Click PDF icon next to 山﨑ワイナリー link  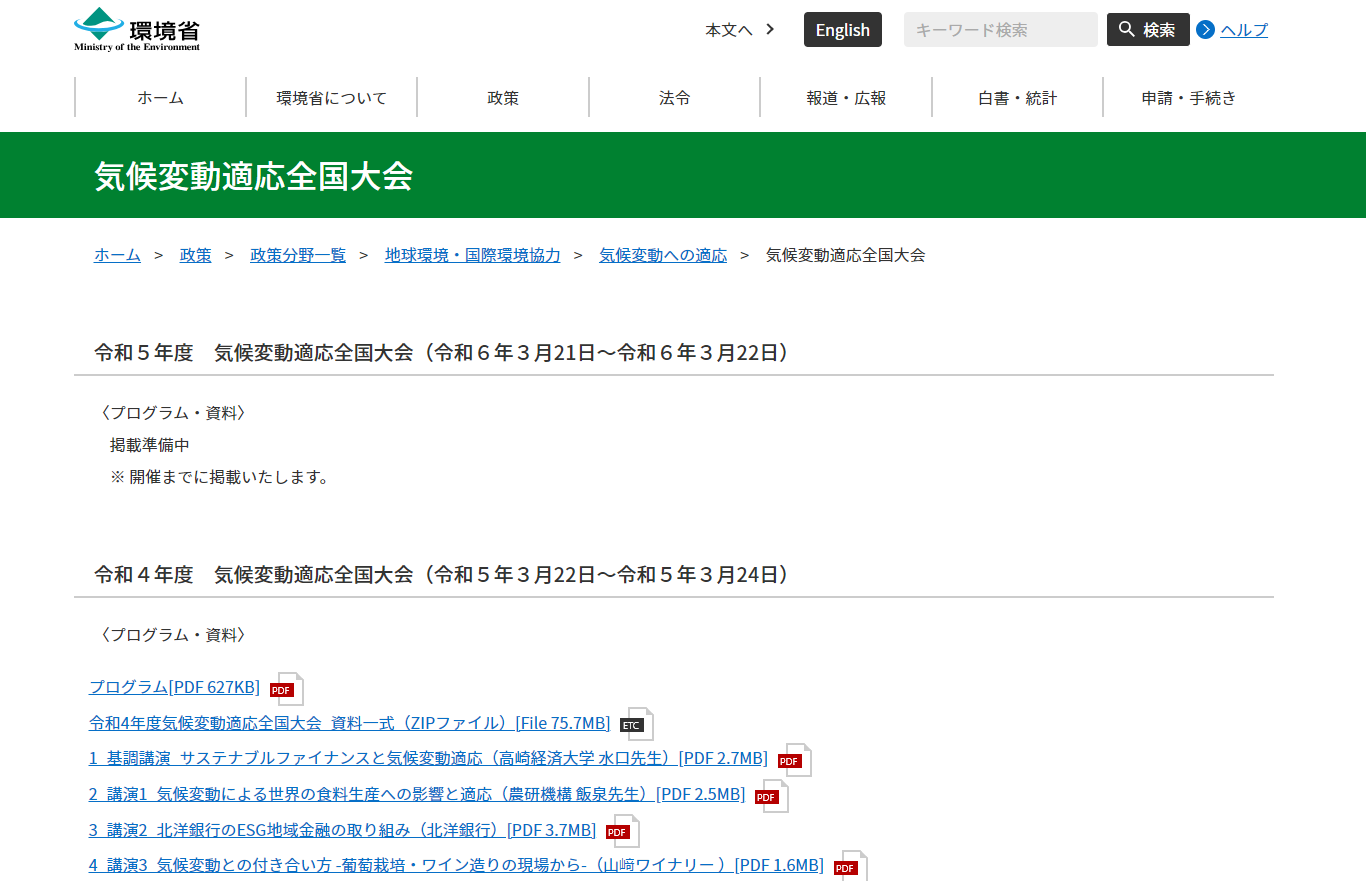click(850, 866)
